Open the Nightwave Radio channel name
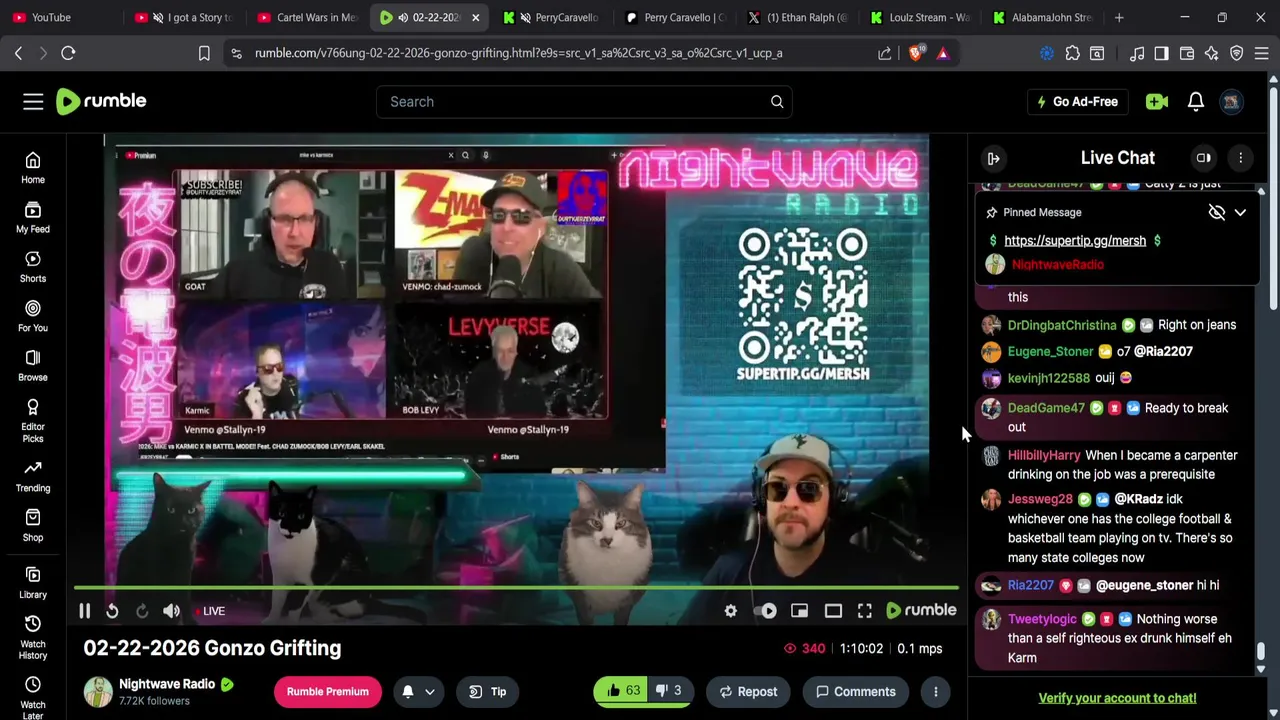Image resolution: width=1280 pixels, height=720 pixels. click(x=167, y=684)
